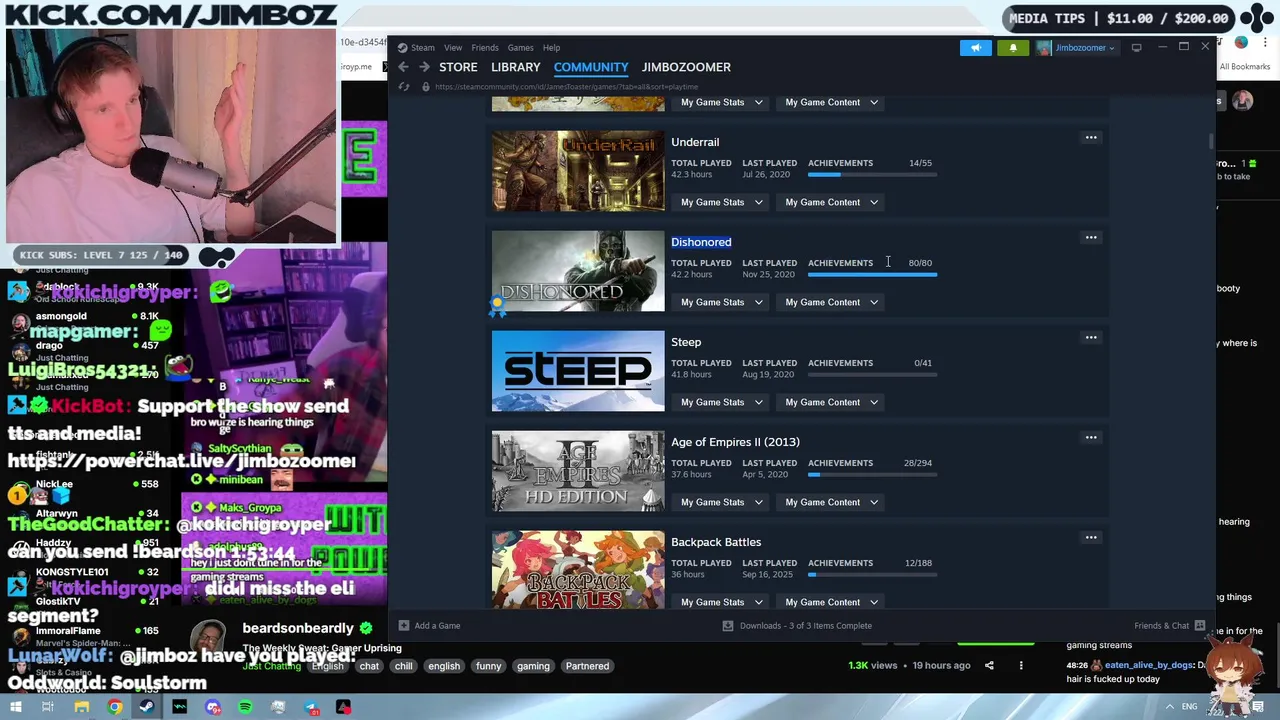Open the Dishonored game thumbnail

(x=578, y=271)
